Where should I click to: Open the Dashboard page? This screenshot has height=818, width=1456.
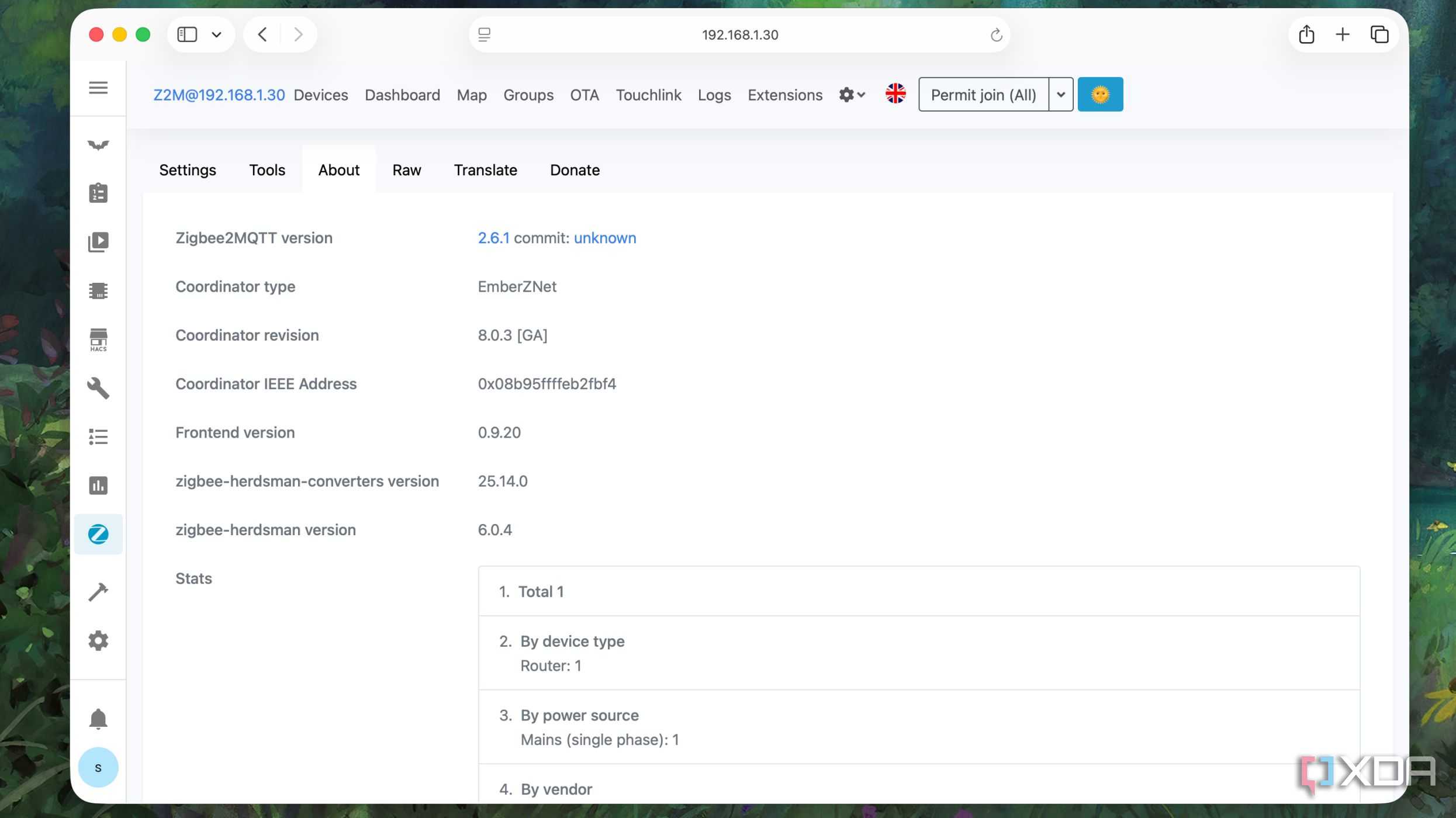pyautogui.click(x=403, y=95)
